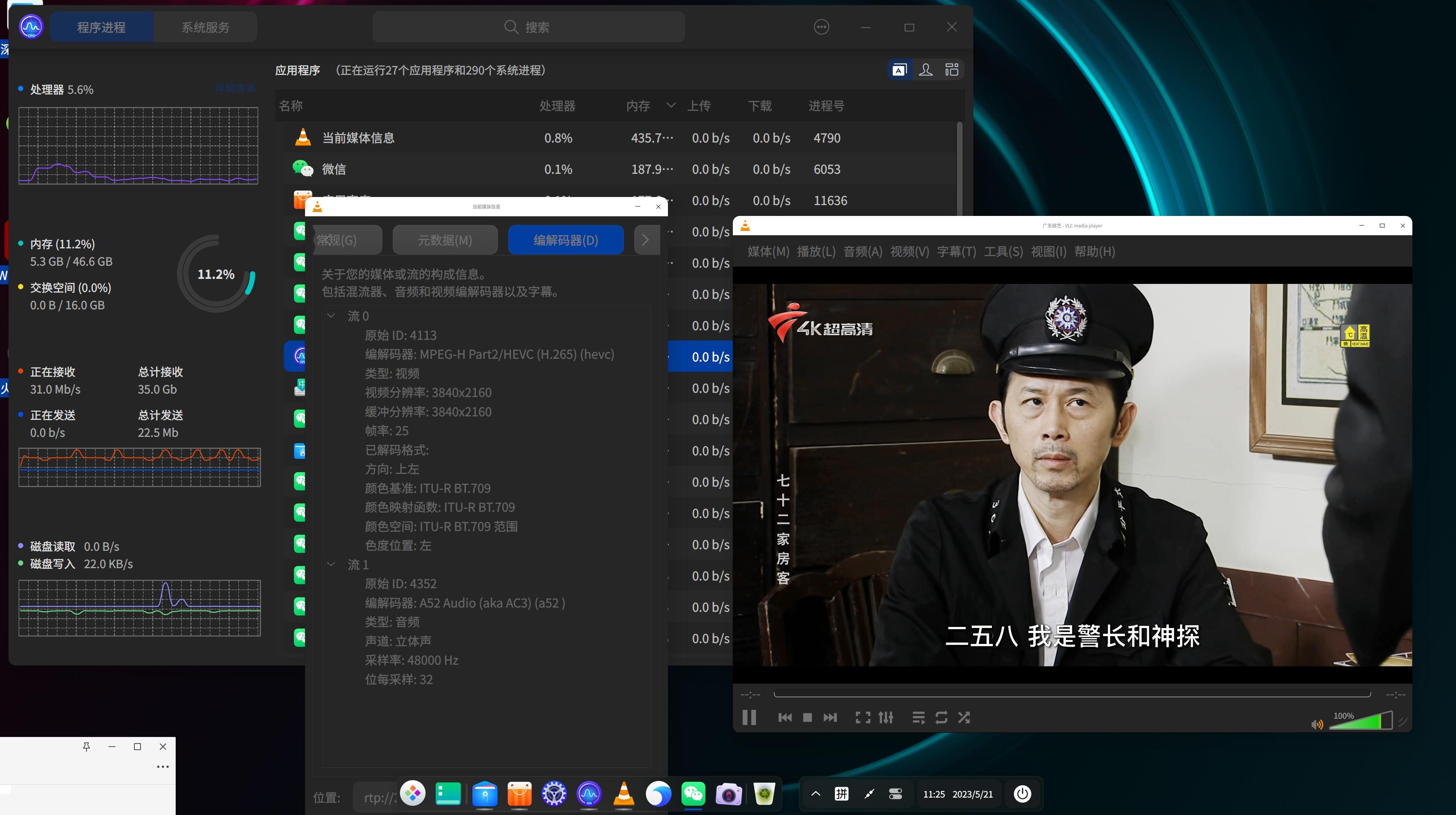Screen dimensions: 1456x815
Task: Adjust the VLC volume slider
Action: pyautogui.click(x=1362, y=723)
